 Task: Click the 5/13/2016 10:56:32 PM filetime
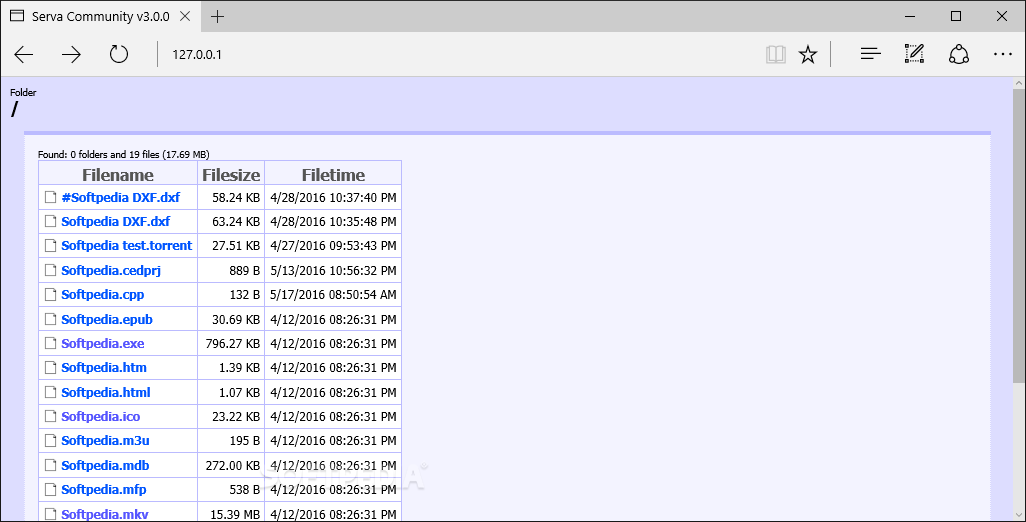point(333,271)
